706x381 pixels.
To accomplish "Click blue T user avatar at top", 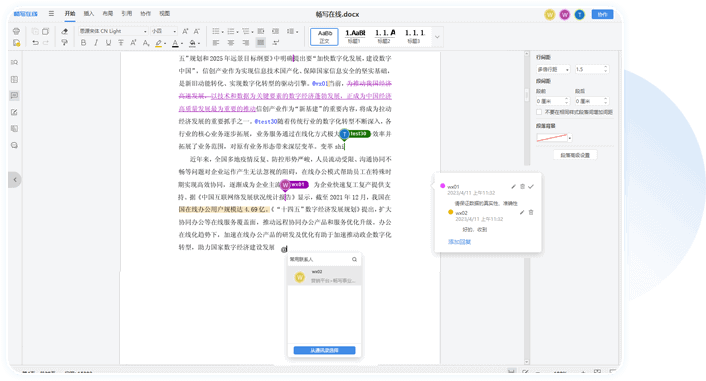I will [579, 14].
